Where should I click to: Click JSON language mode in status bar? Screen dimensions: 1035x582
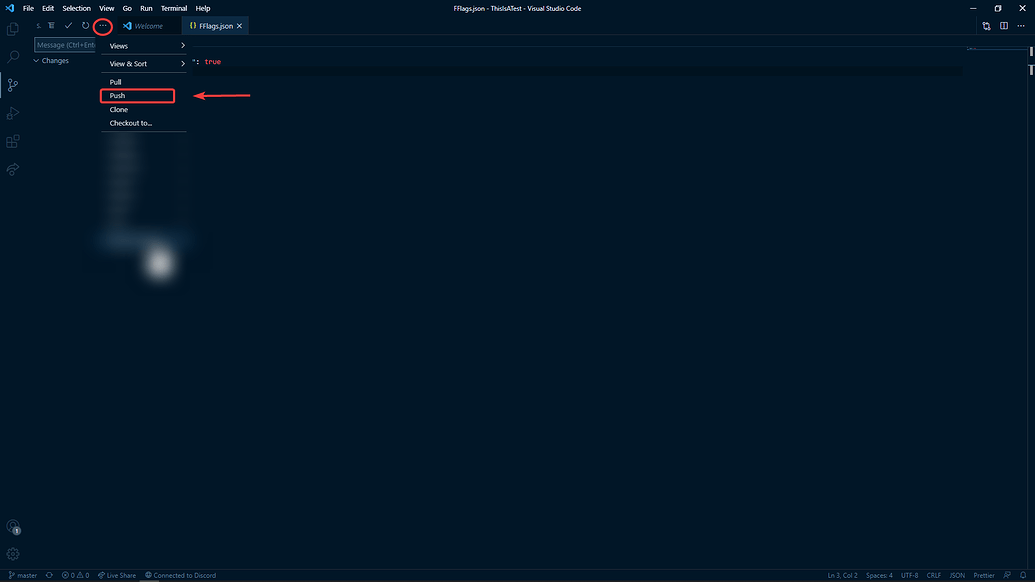pos(957,575)
